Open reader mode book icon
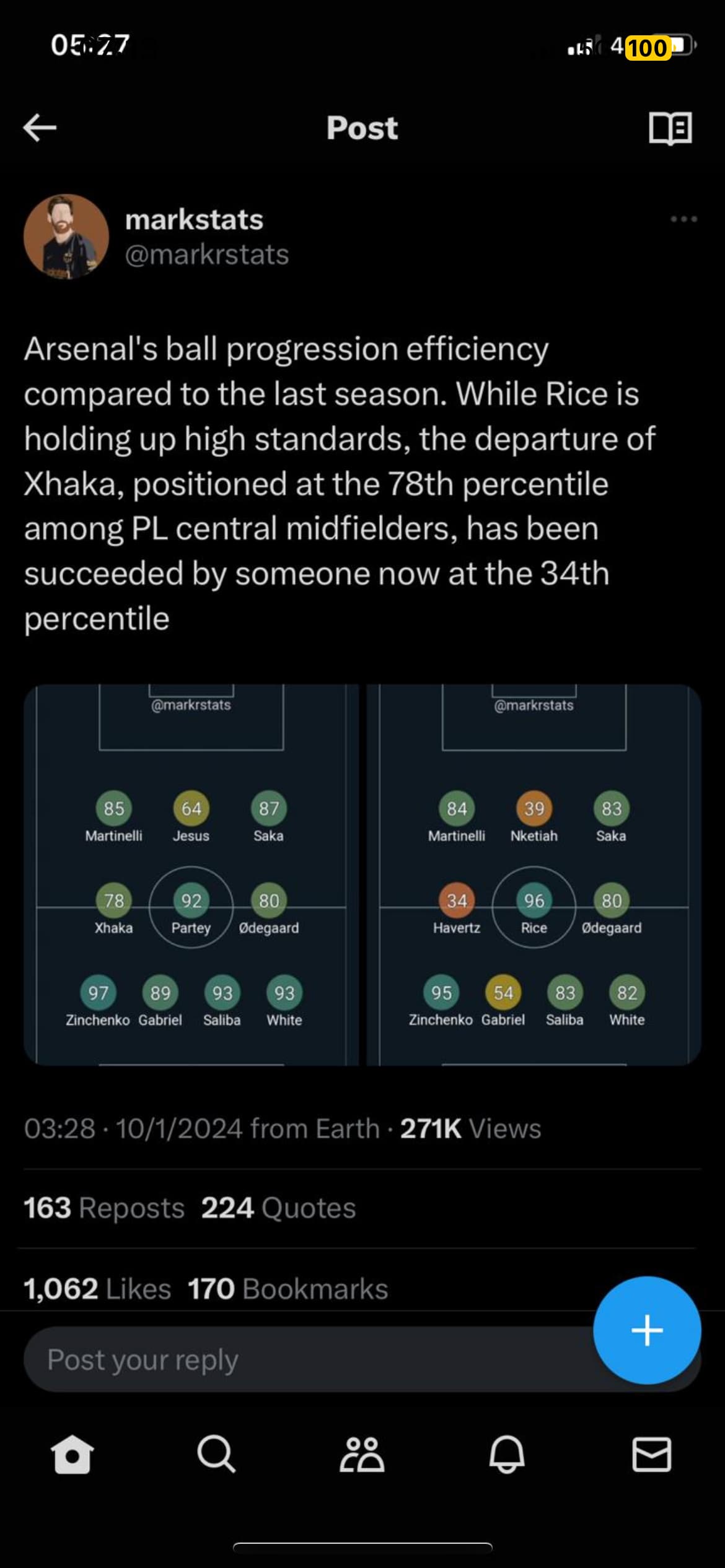 670,128
